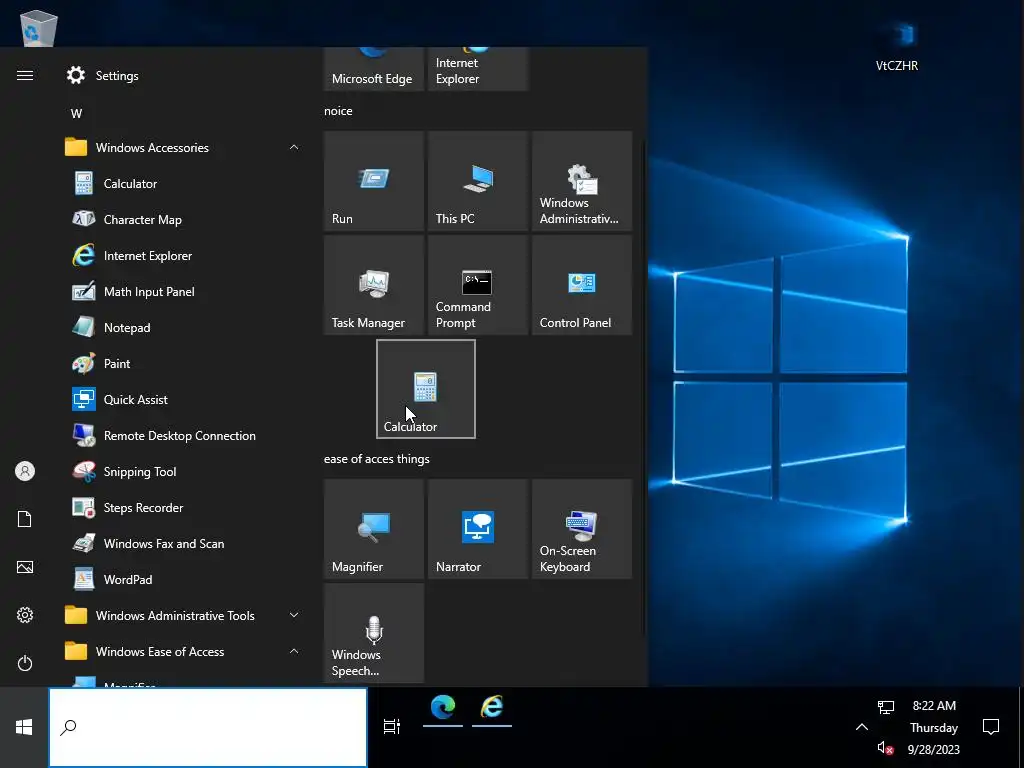1024x768 pixels.
Task: Click the Calculator tile in the tile area
Action: [x=426, y=389]
